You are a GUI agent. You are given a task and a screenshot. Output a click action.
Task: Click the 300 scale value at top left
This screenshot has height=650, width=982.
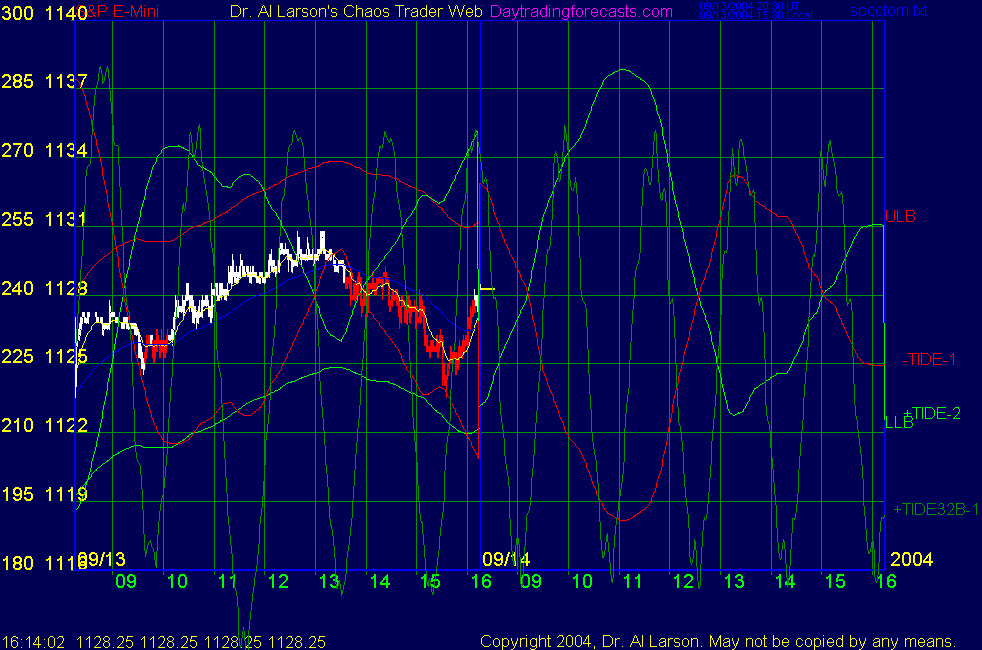point(18,12)
